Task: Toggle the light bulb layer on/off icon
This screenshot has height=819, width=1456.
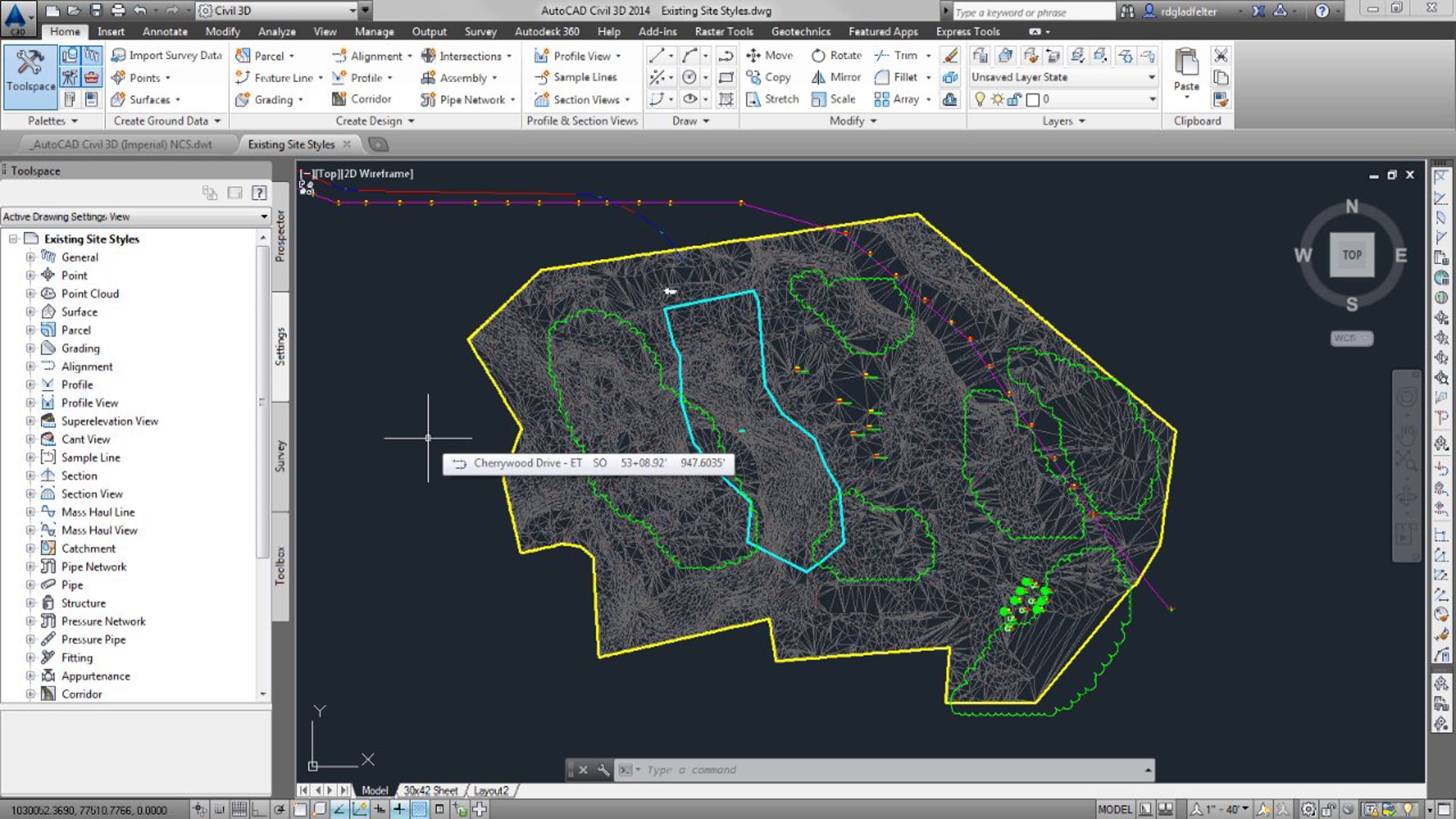Action: pyautogui.click(x=979, y=99)
